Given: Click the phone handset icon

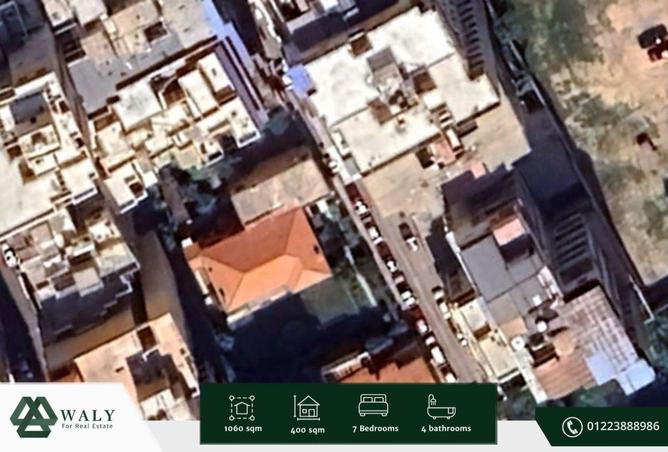Looking at the screenshot, I should tap(572, 427).
